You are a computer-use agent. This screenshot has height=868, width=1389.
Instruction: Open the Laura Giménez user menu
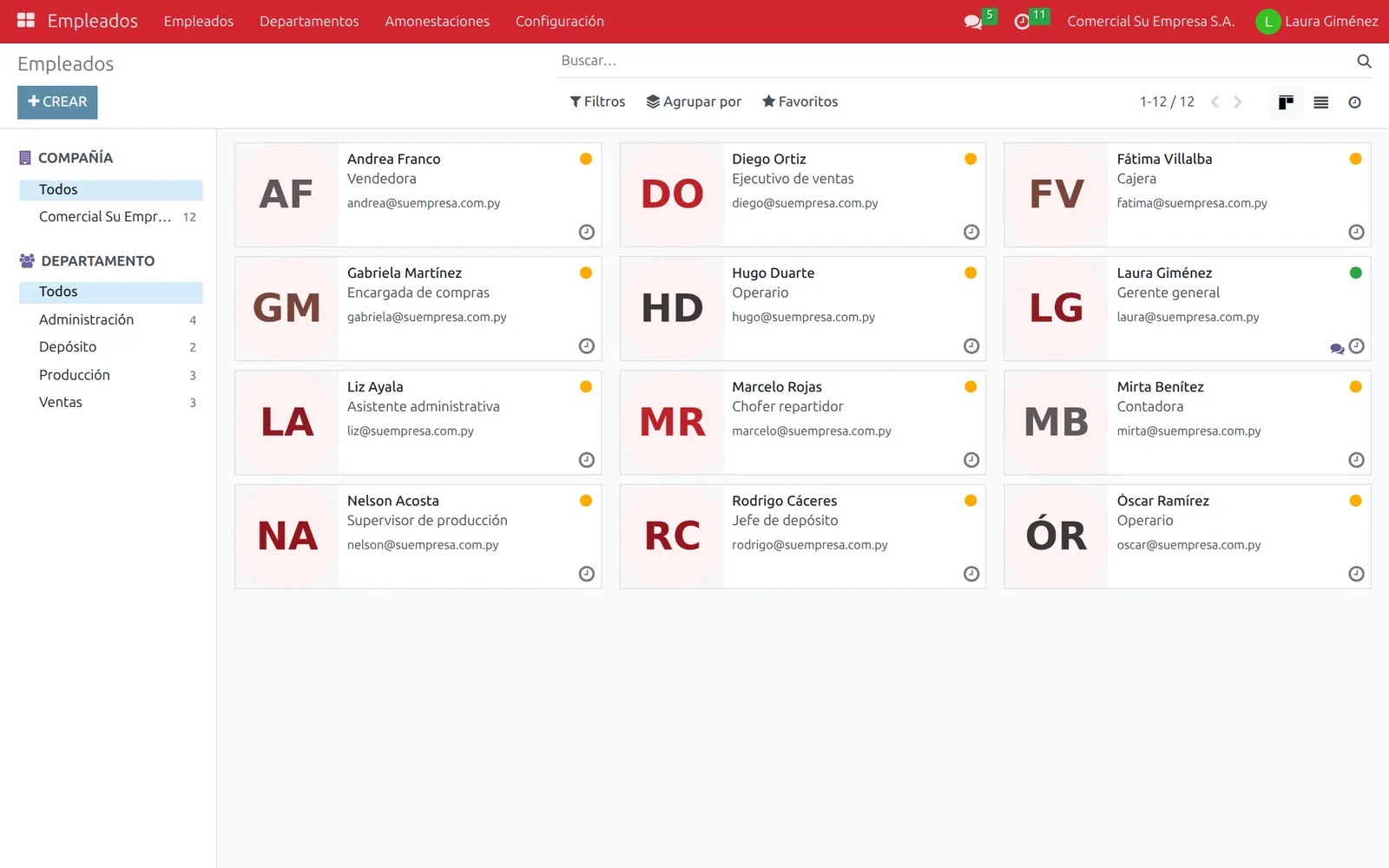(x=1317, y=21)
